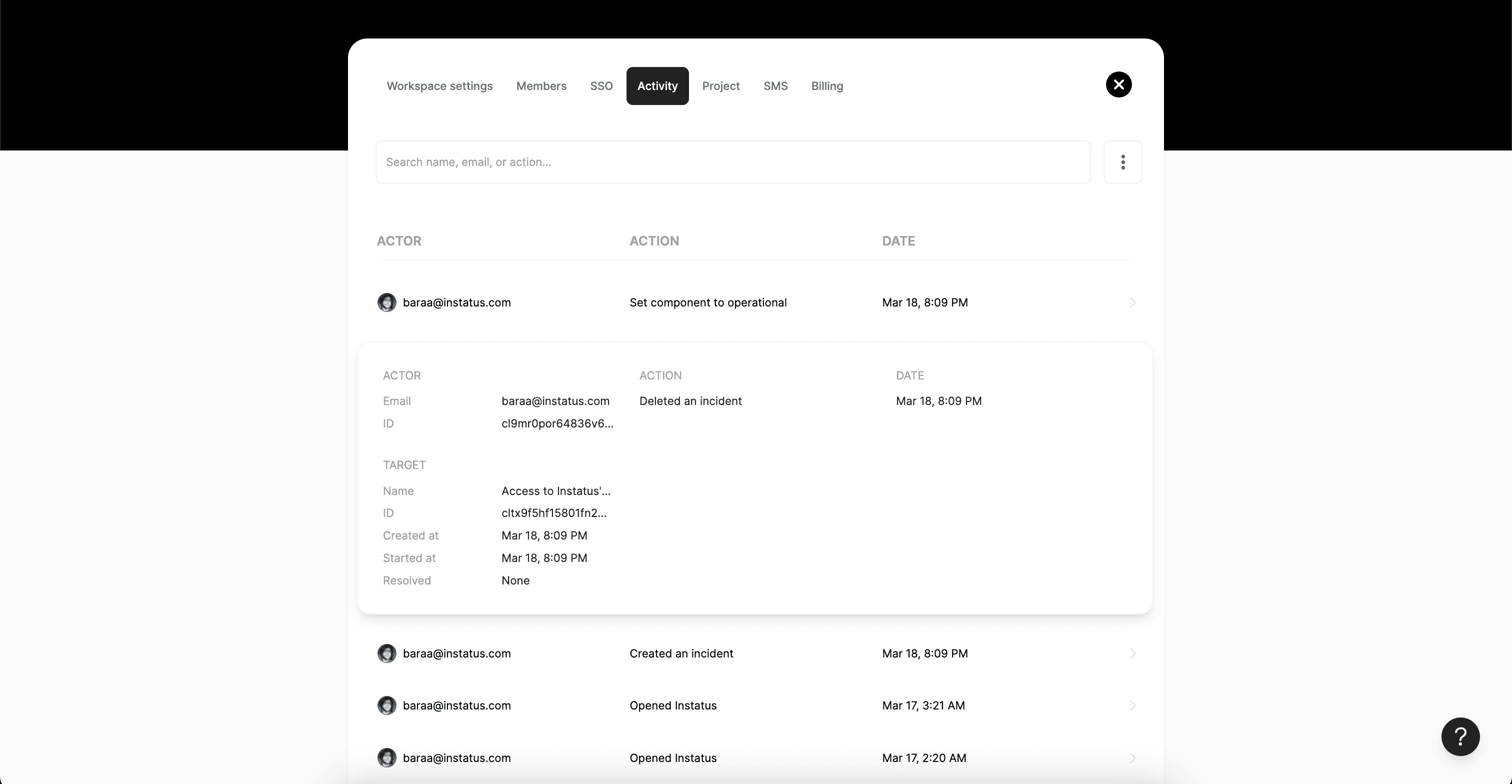The image size is (1512, 784).
Task: Click the help question mark icon
Action: pos(1460,736)
